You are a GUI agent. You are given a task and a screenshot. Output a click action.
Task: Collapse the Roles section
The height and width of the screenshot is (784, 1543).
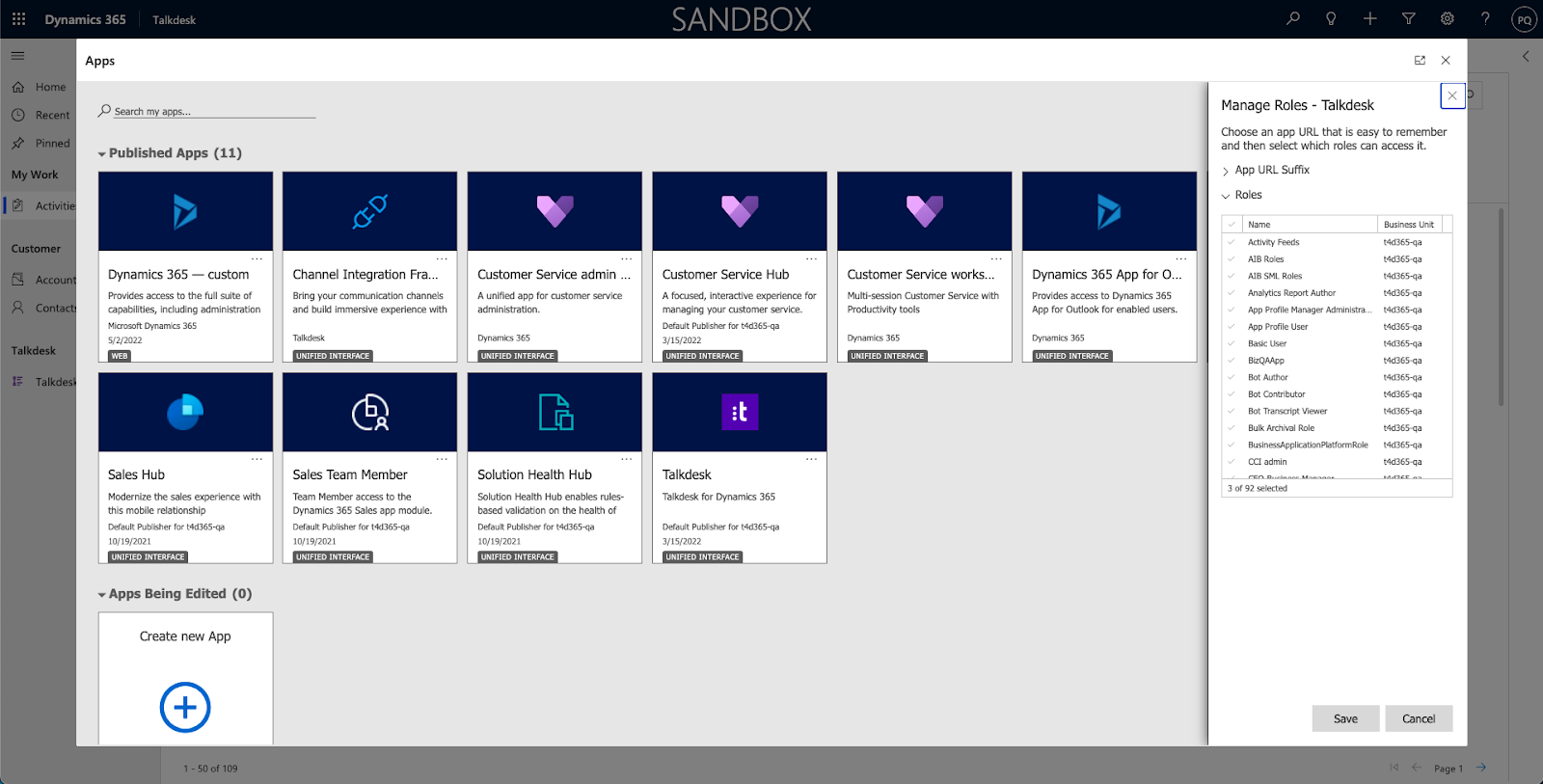pos(1226,196)
